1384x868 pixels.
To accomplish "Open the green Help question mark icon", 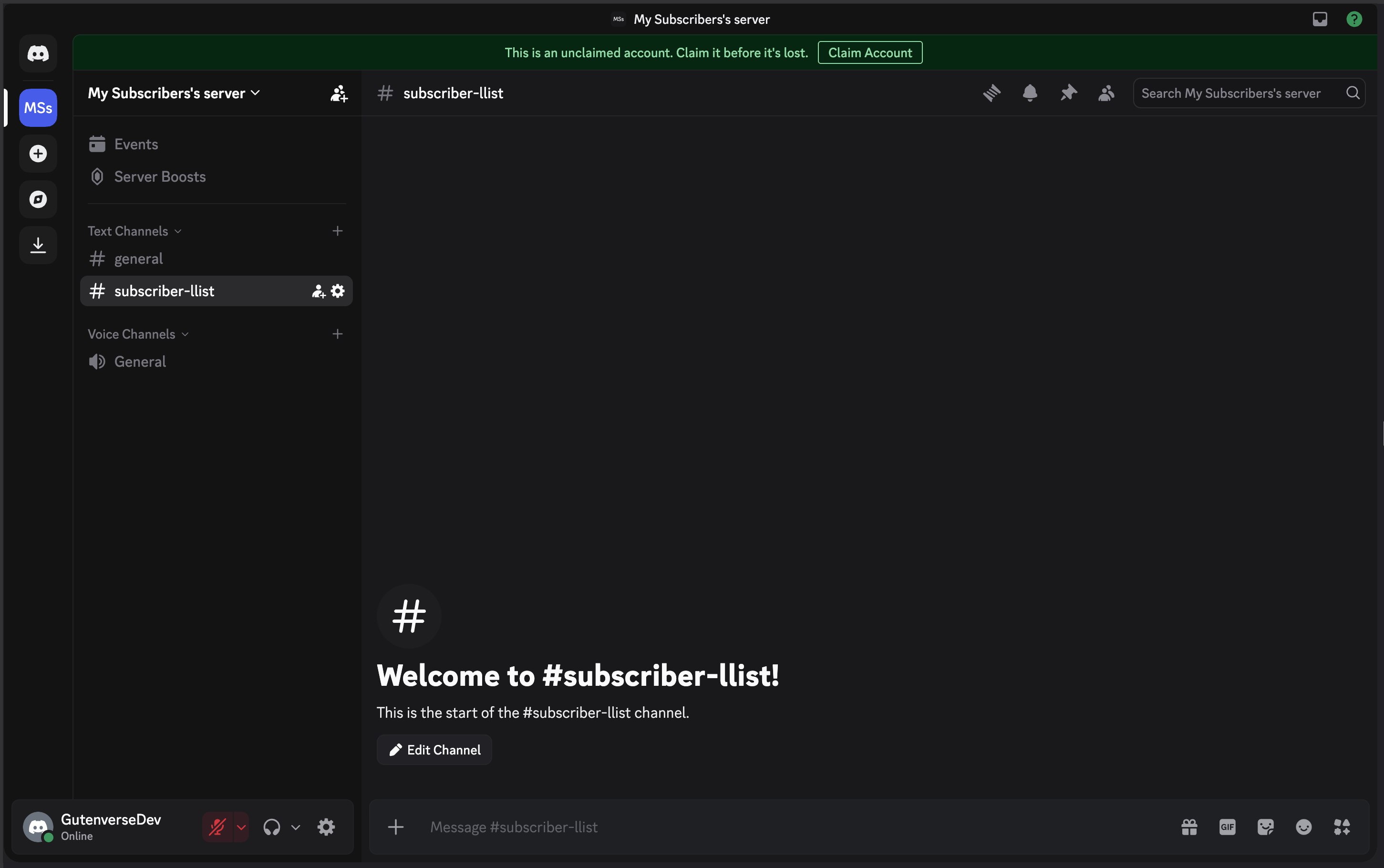I will coord(1354,19).
